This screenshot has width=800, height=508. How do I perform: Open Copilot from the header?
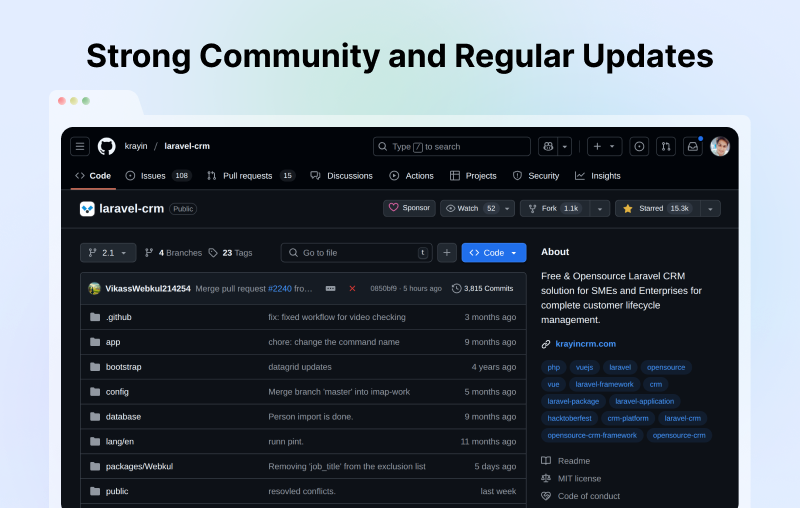[x=547, y=146]
